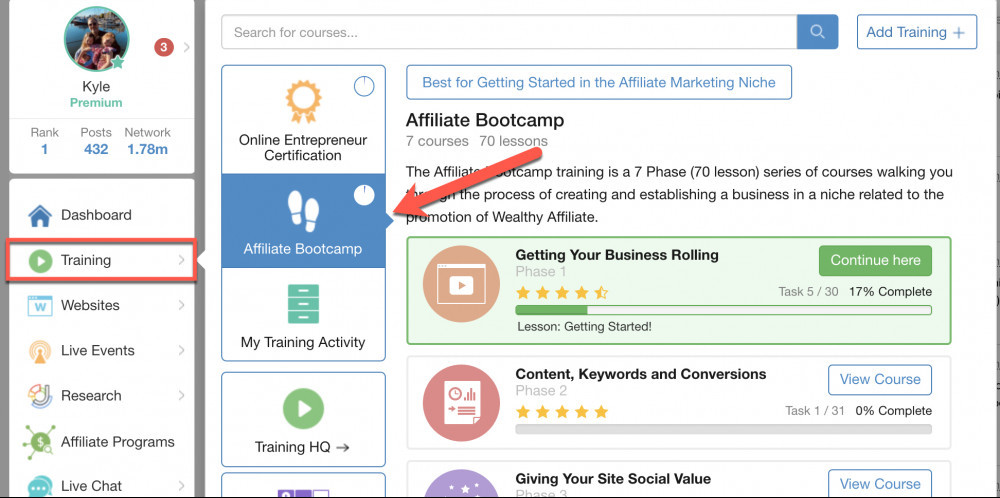
Task: Open the red notification badge showing 3
Action: pos(164,47)
